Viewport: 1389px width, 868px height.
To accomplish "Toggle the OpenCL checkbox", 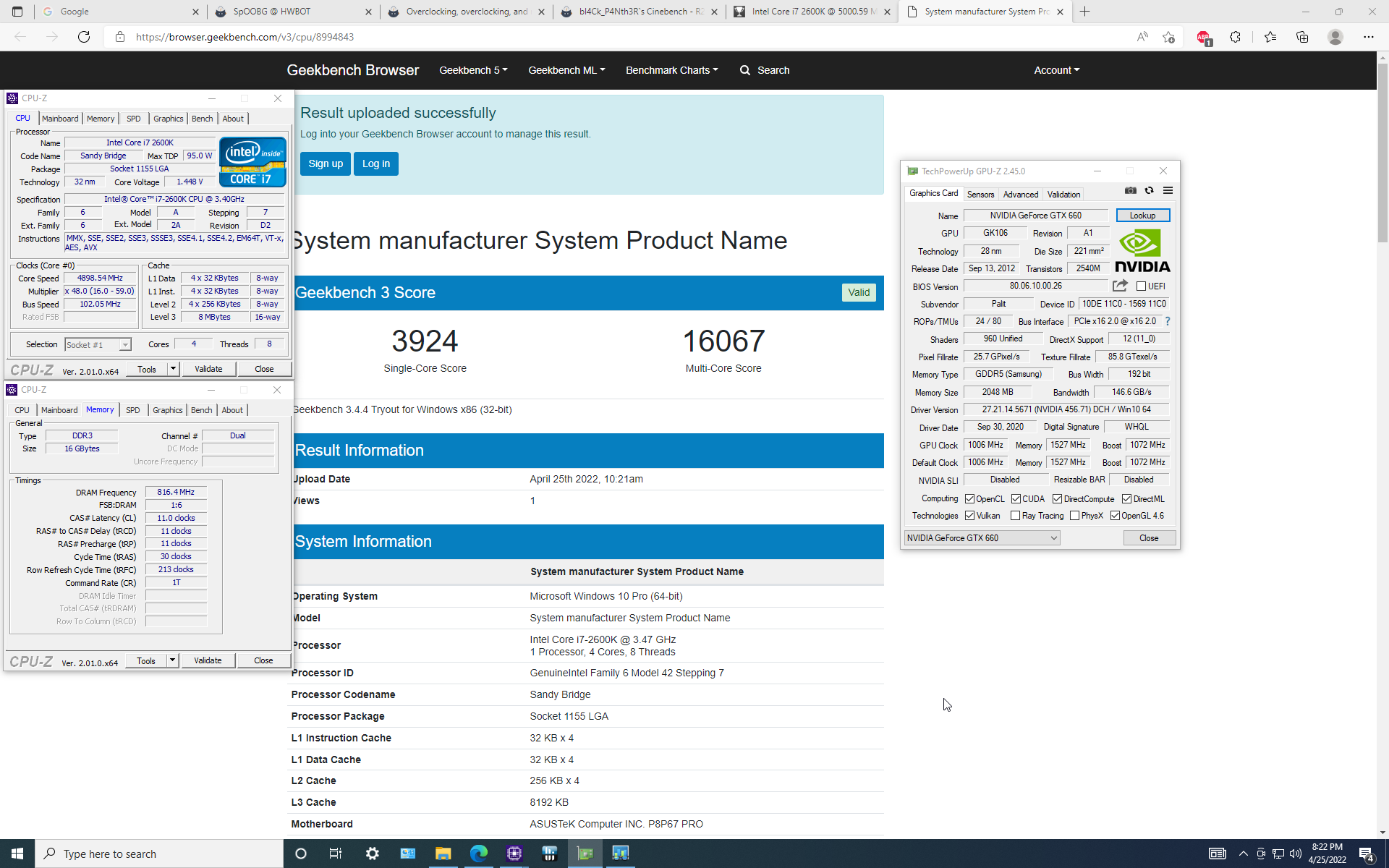I will (970, 499).
